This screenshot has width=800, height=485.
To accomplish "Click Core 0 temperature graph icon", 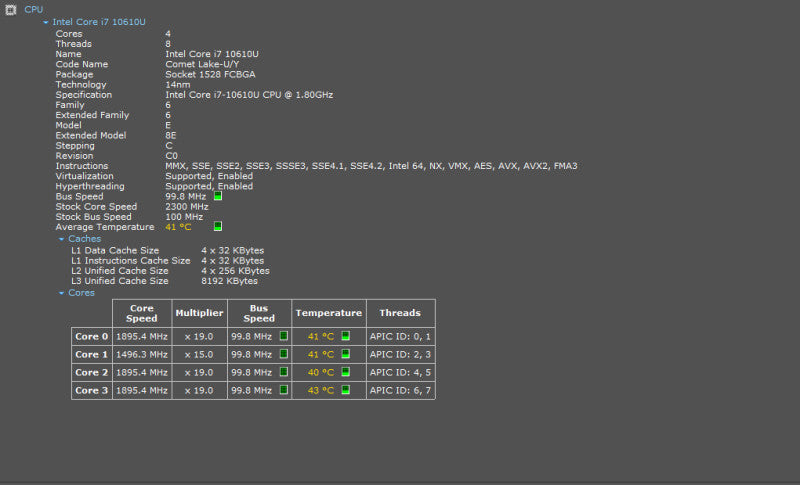I will (x=345, y=336).
